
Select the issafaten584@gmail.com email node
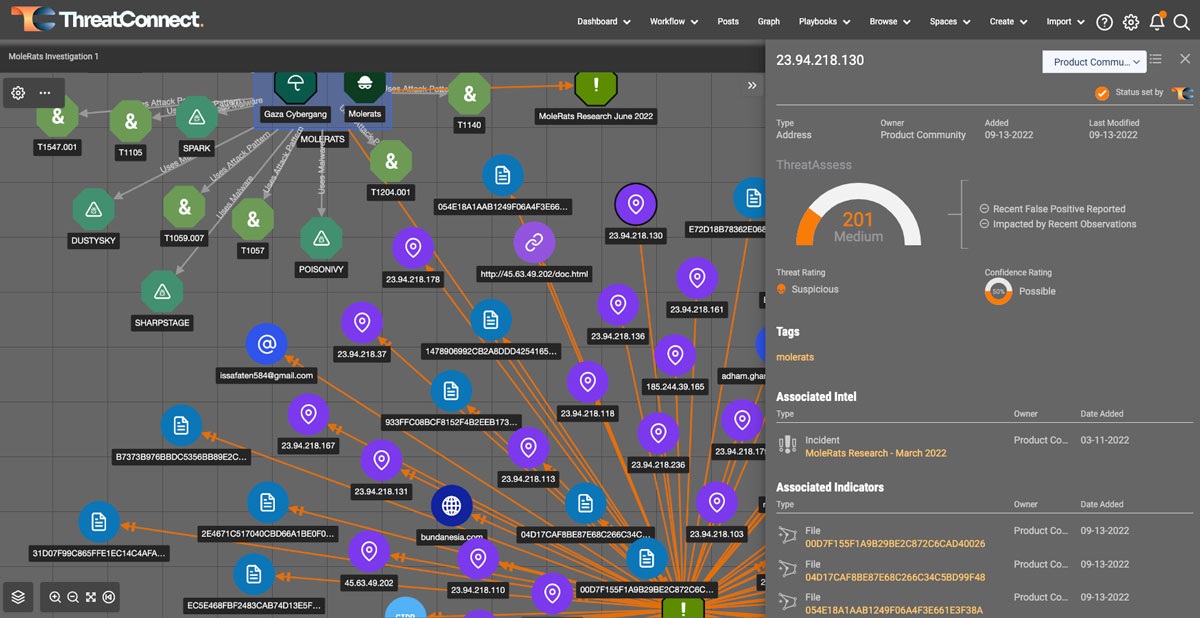[266, 345]
